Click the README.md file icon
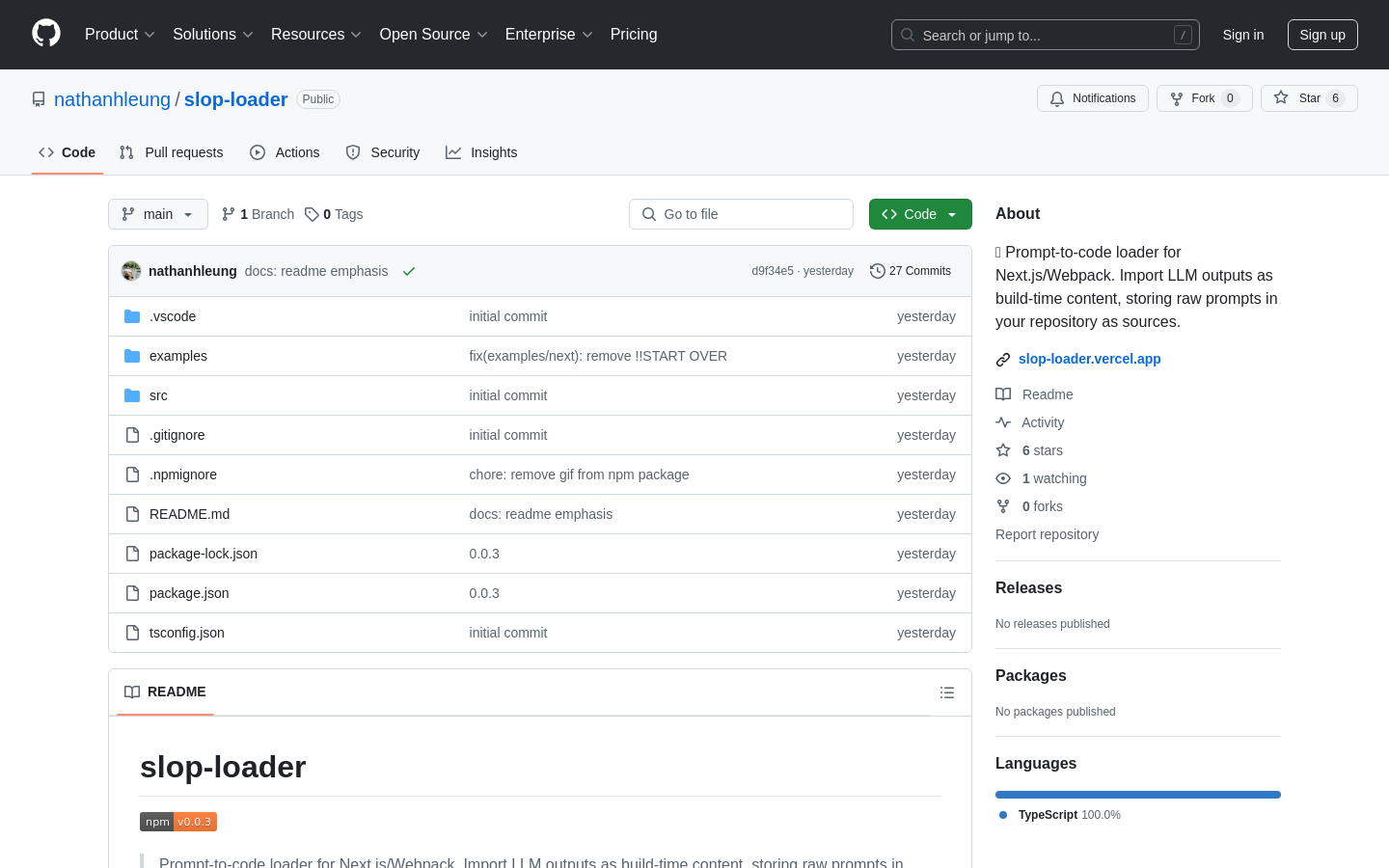The height and width of the screenshot is (868, 1389). (132, 514)
